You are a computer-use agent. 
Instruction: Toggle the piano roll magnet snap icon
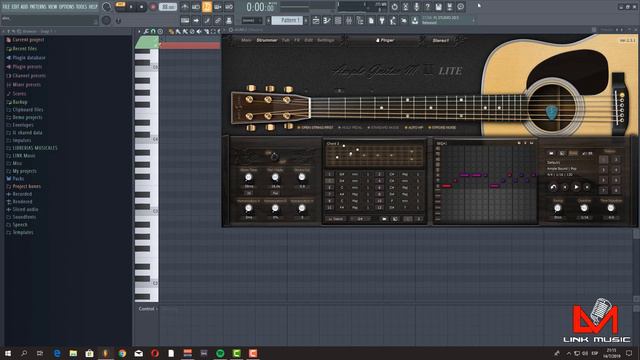153,31
